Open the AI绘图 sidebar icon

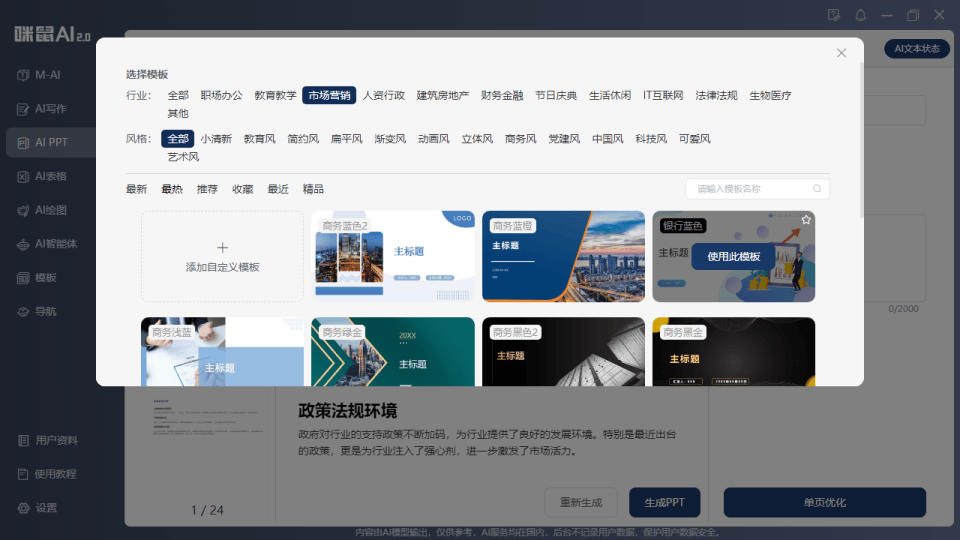coord(23,211)
